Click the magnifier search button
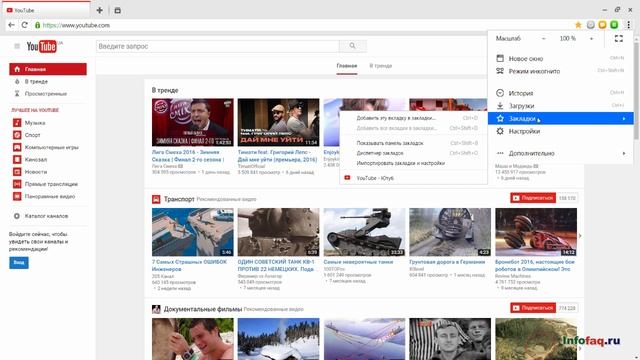Image resolution: width=640 pixels, height=360 pixels. click(353, 46)
